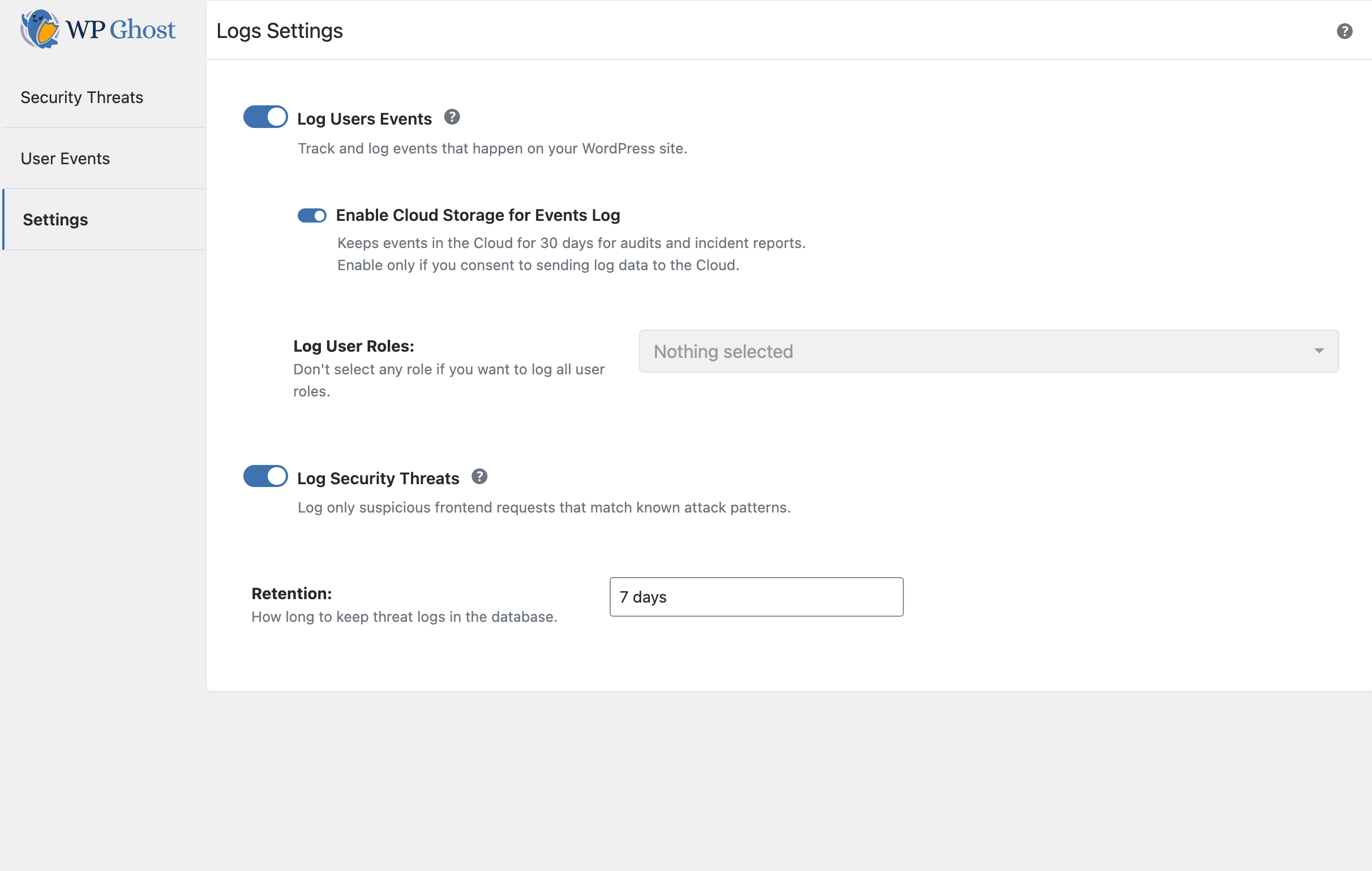Image resolution: width=1372 pixels, height=871 pixels.
Task: Click the Logs Settings page title
Action: [x=279, y=31]
